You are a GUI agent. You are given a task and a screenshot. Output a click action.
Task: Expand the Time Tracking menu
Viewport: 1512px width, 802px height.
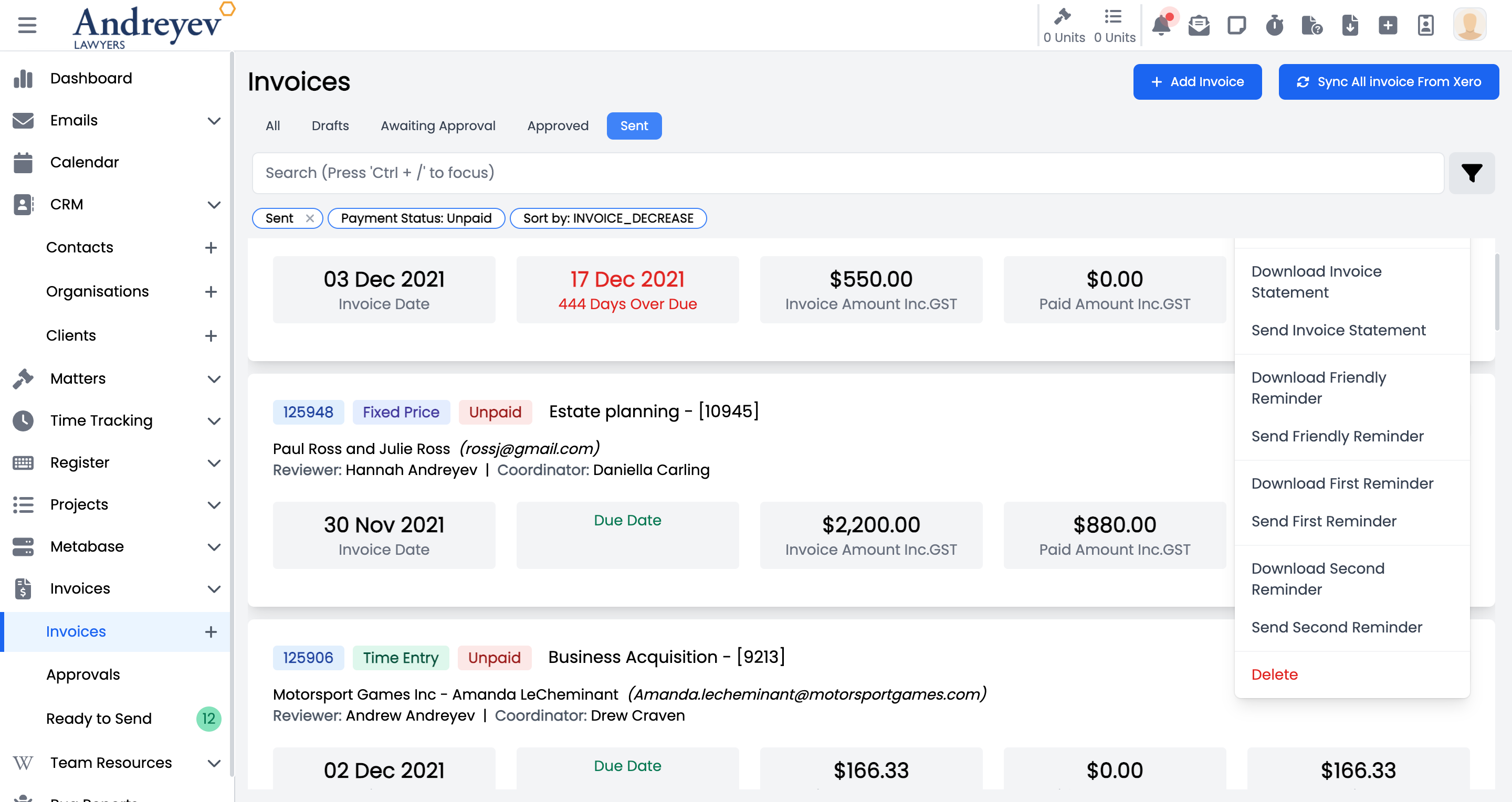point(214,420)
